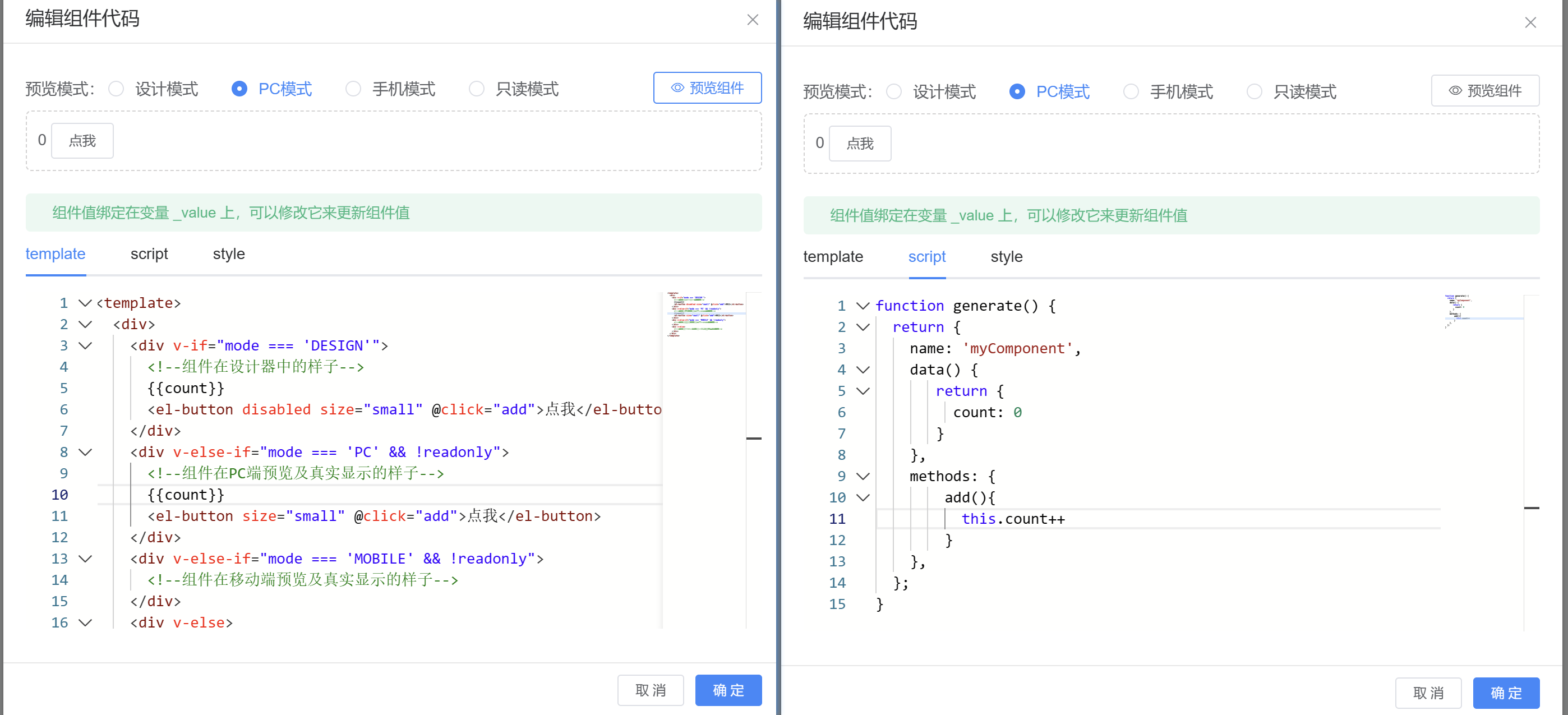Click line number 10 in template gutter

(x=59, y=495)
